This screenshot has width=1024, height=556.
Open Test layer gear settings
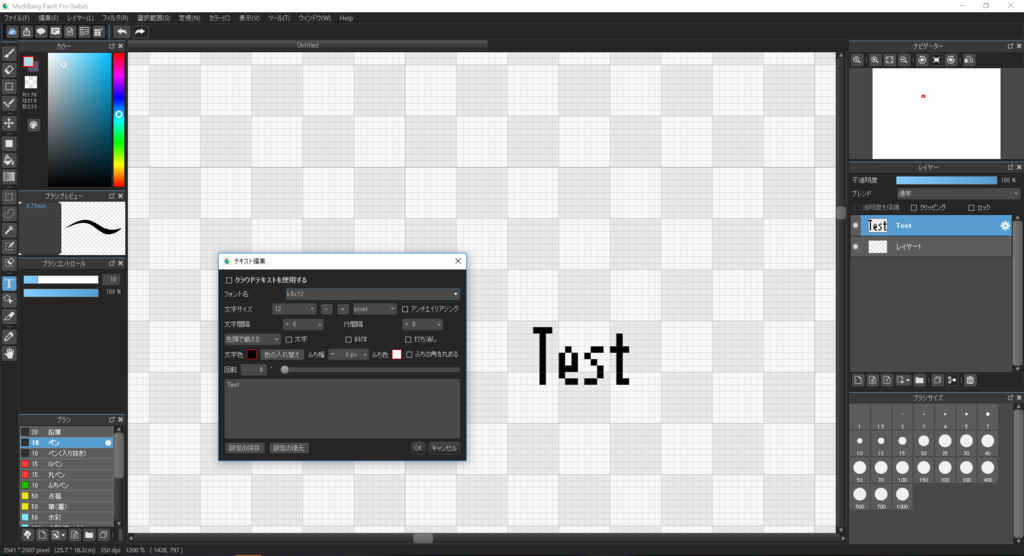tap(1004, 225)
